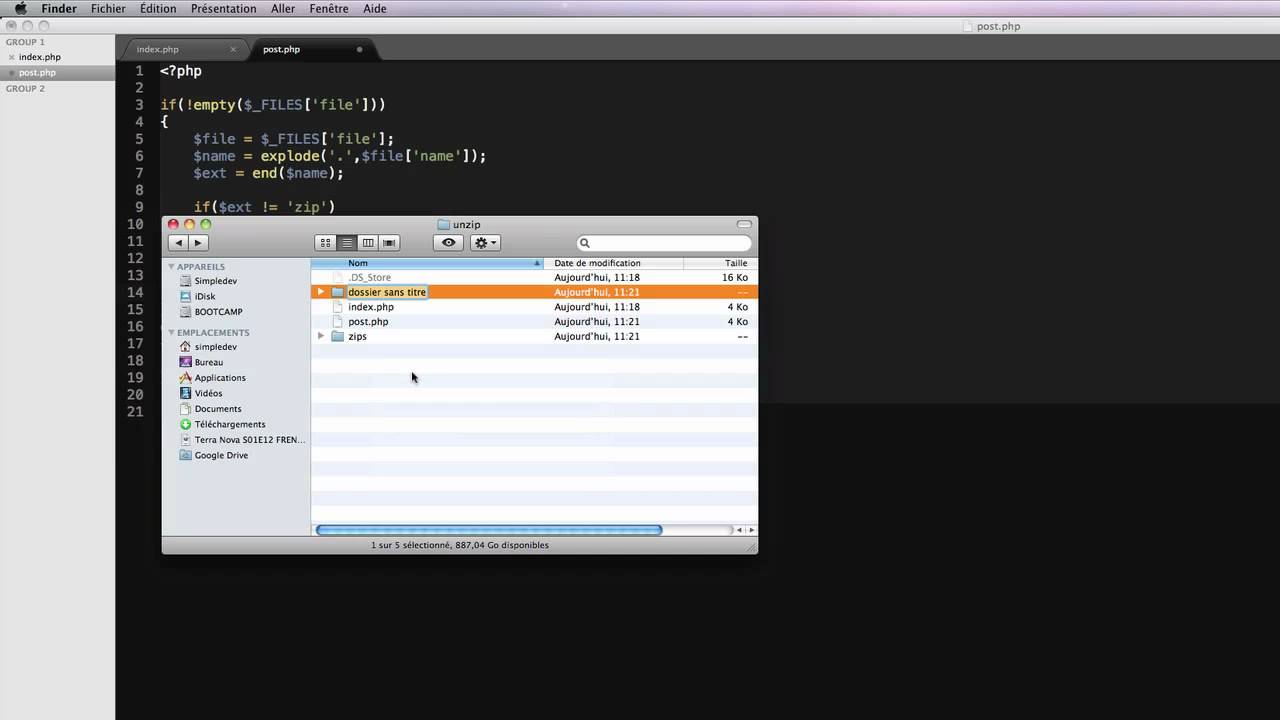Open Simpledev drive in sidebar
Screen dimensions: 1280x720
click(215, 281)
